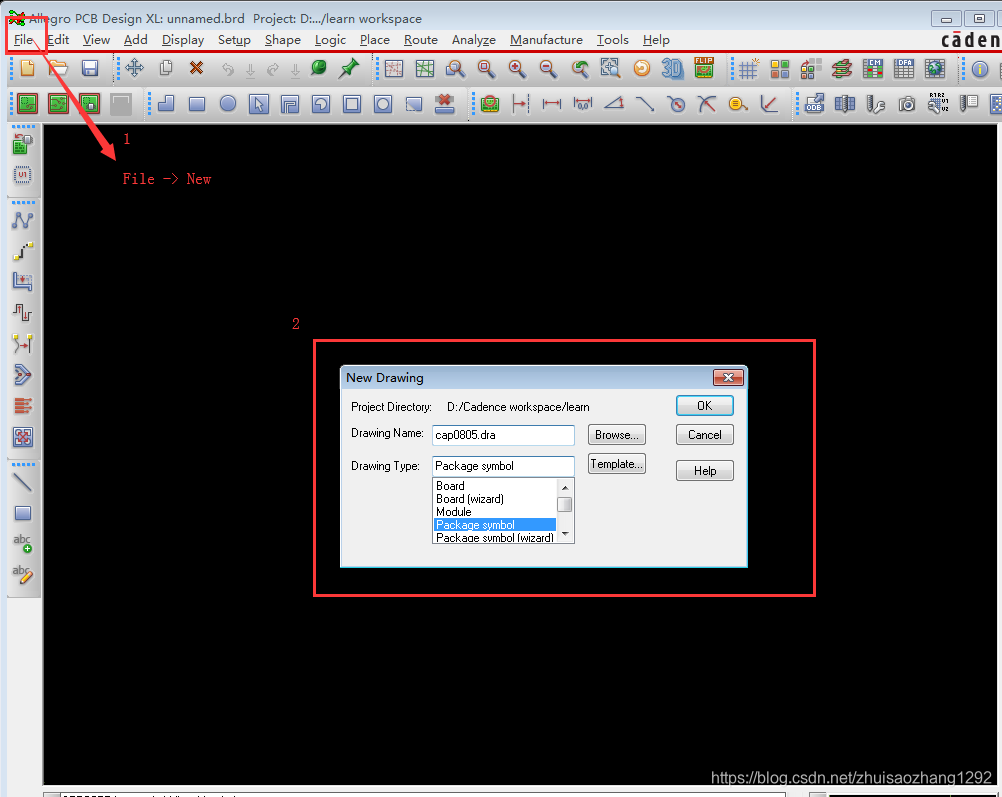Select Module in the drawing type list
The height and width of the screenshot is (797, 1002).
(454, 512)
